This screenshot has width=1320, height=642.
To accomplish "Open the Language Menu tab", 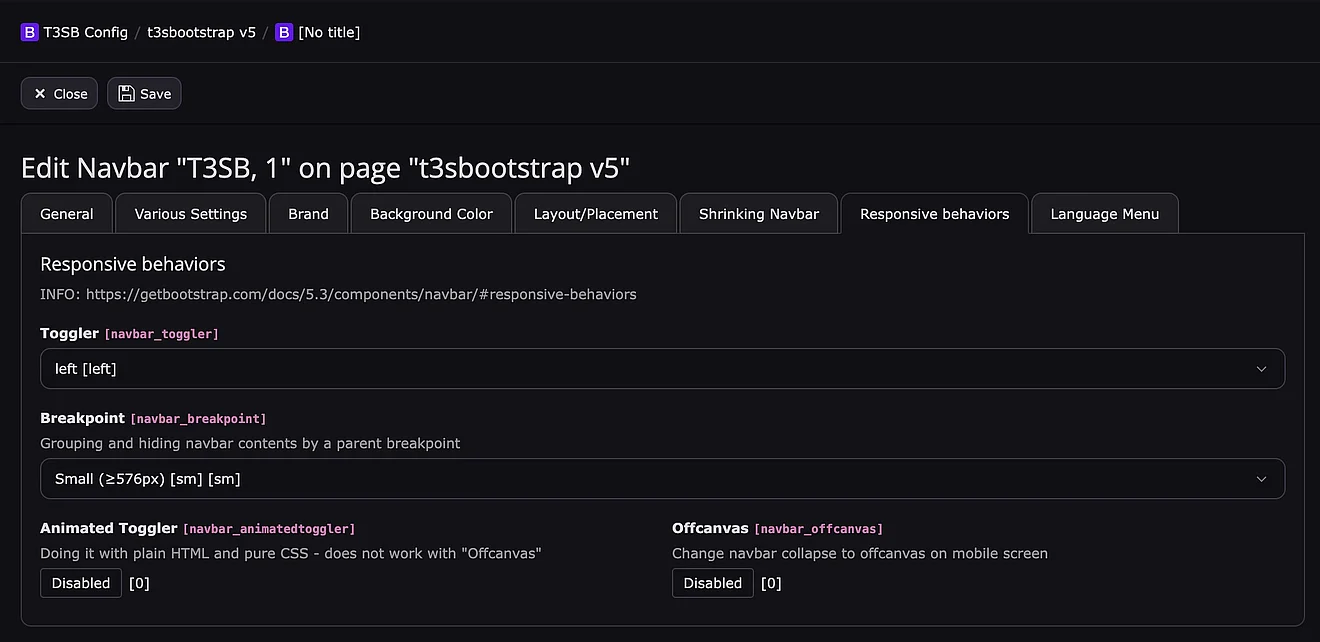I will click(x=1105, y=214).
